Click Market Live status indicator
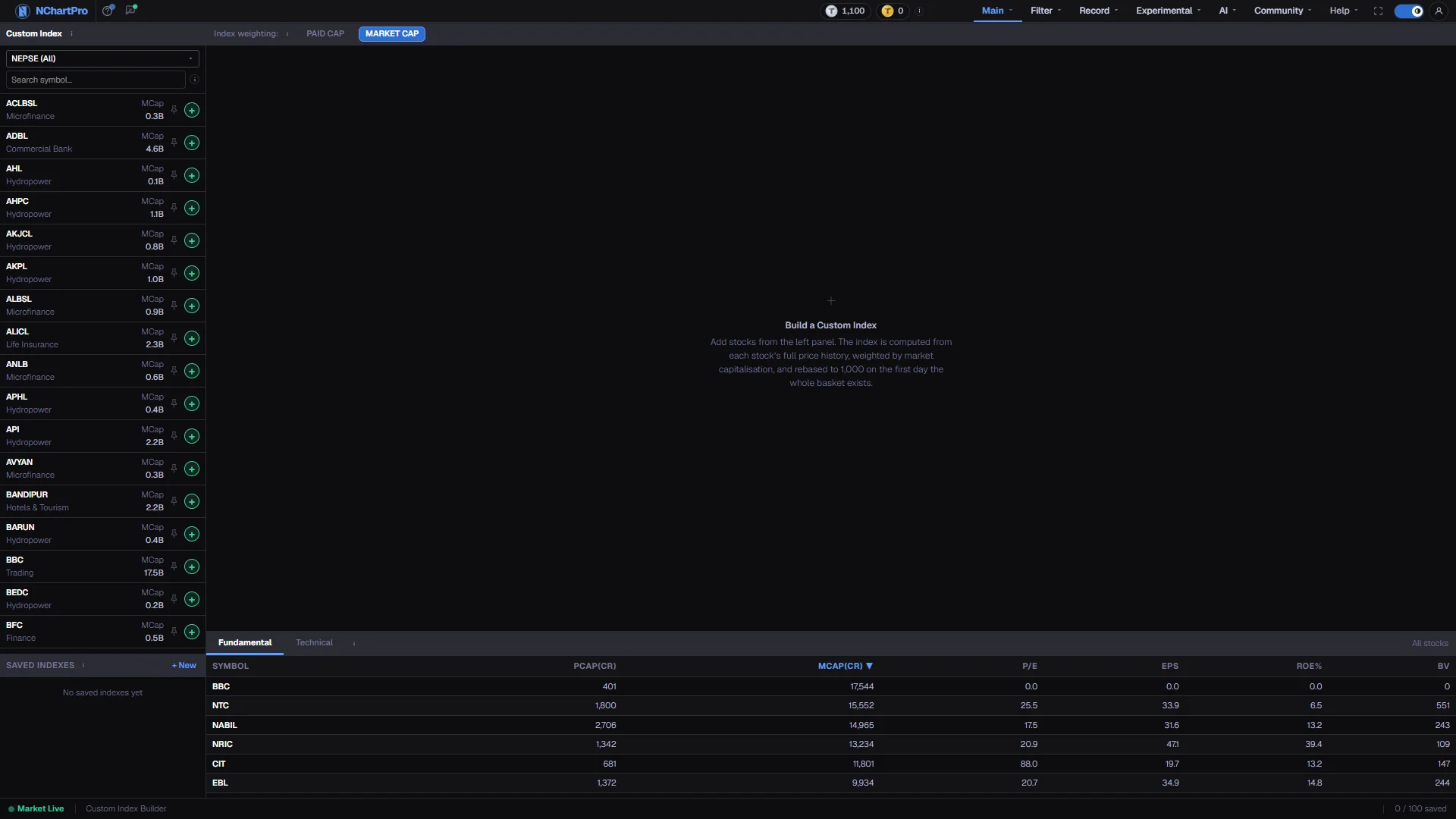1456x819 pixels. [x=36, y=808]
